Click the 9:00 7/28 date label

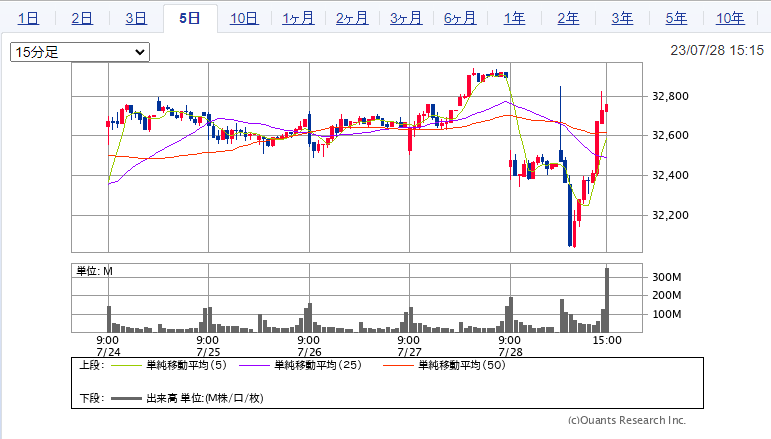click(x=510, y=346)
